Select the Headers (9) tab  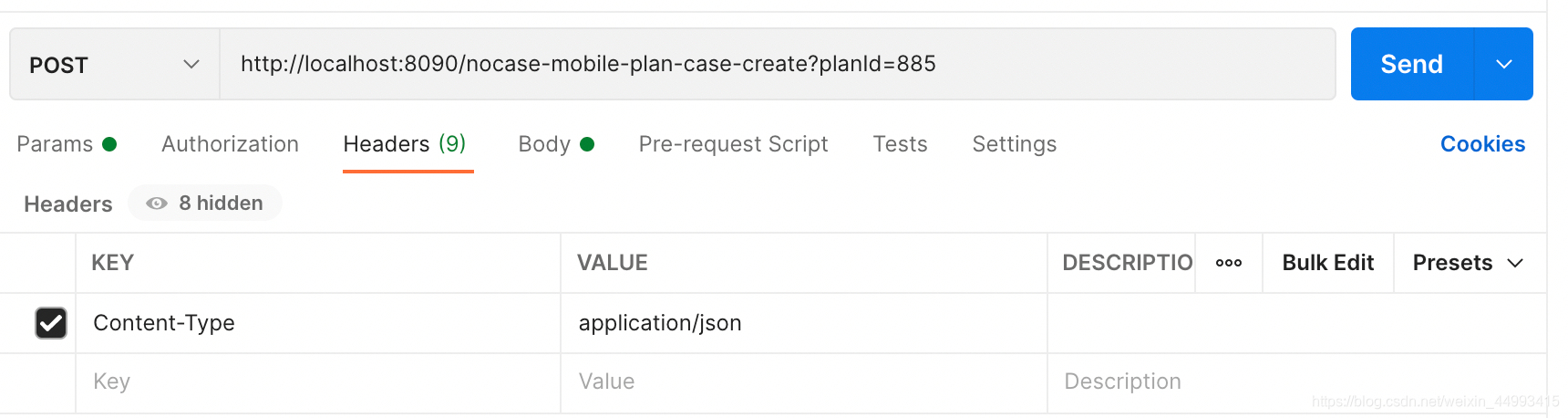tap(404, 144)
